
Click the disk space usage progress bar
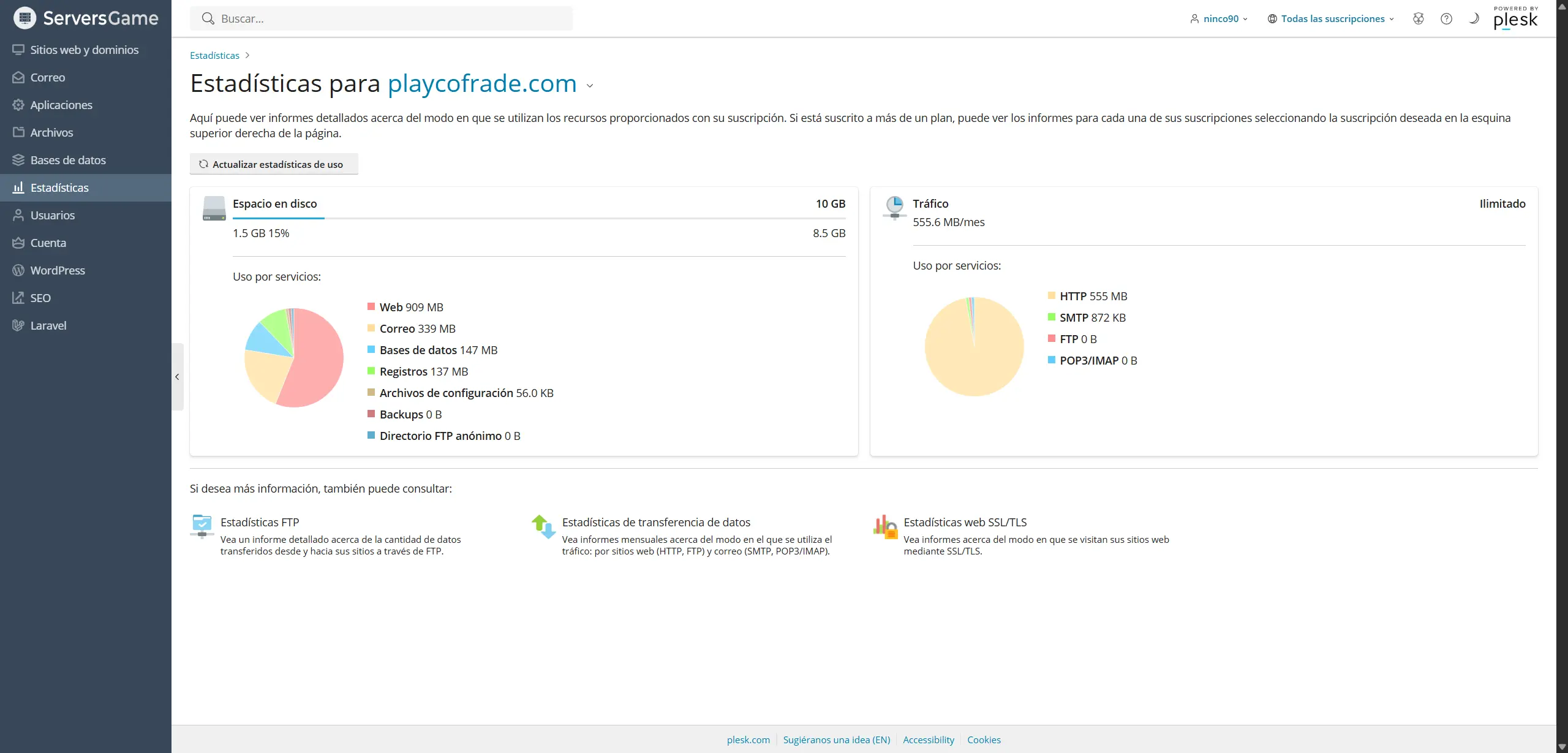[539, 218]
